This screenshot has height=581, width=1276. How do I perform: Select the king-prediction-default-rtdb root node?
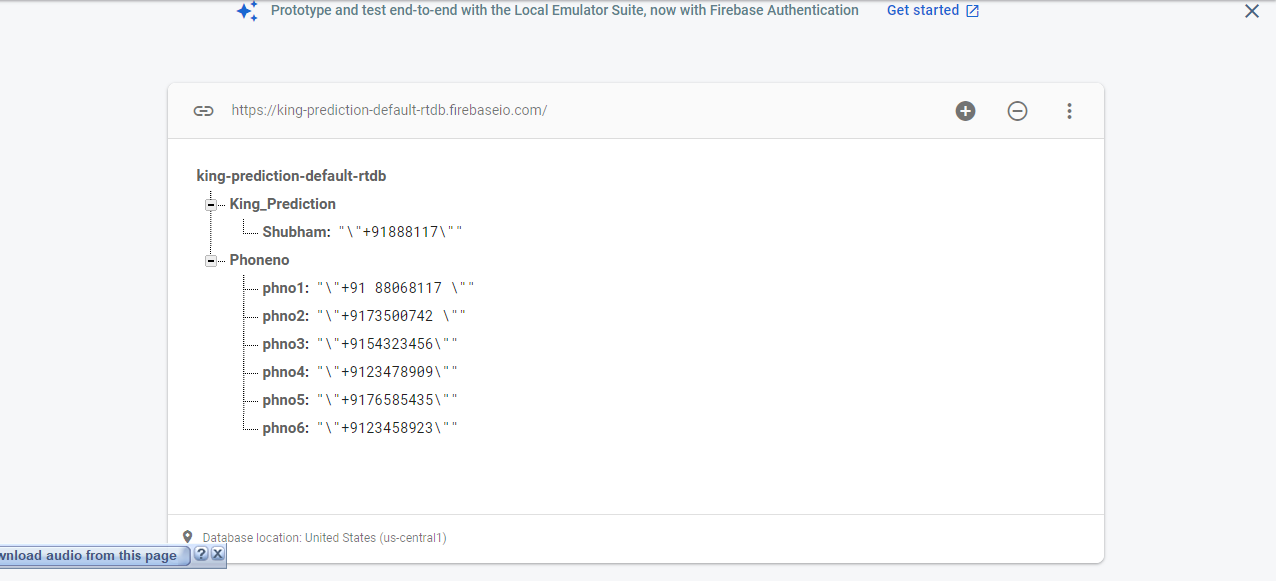point(291,176)
